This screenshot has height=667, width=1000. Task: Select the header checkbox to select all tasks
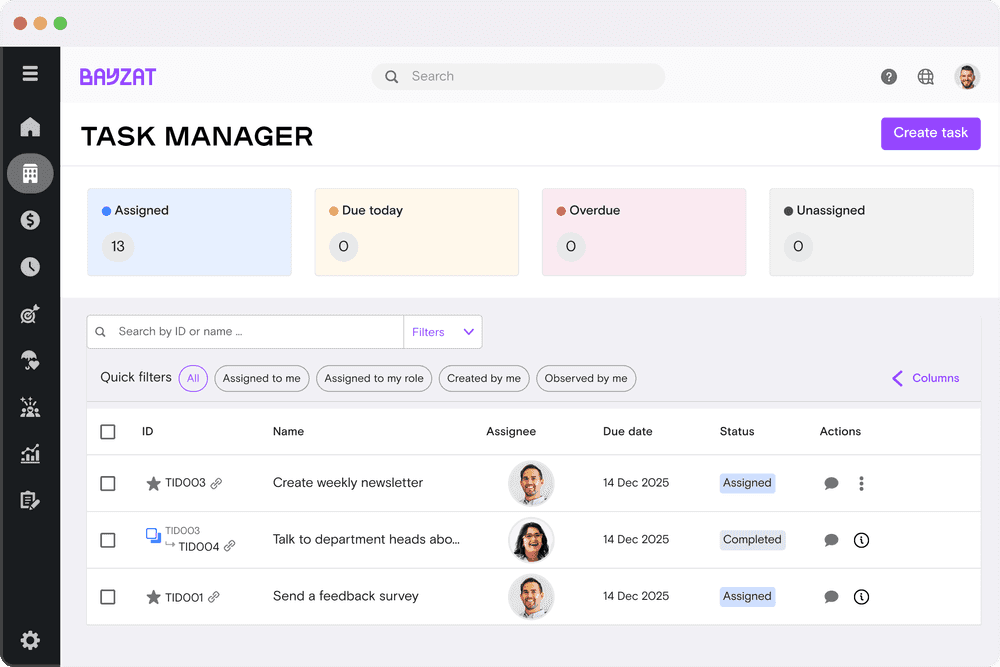108,431
